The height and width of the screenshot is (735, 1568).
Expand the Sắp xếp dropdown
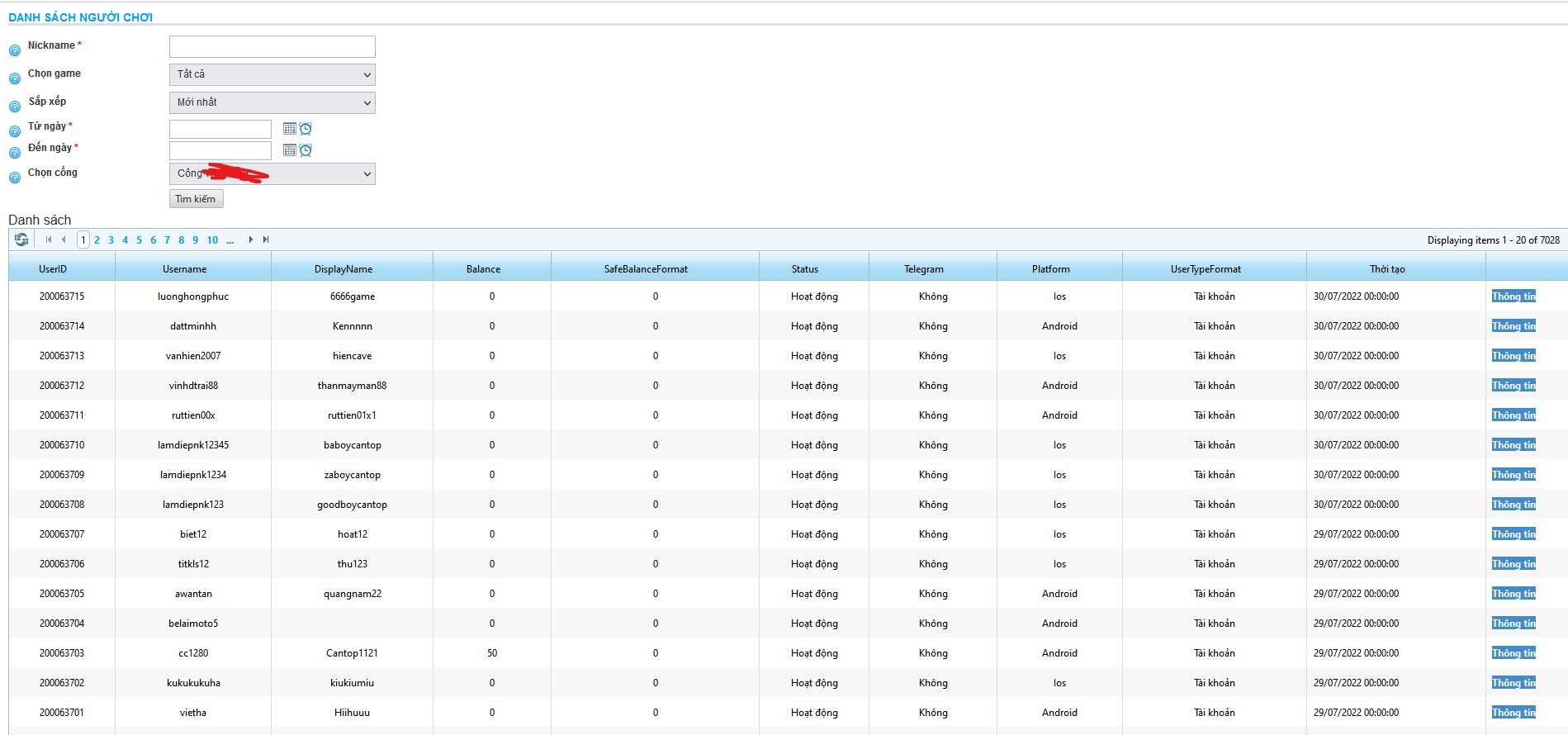click(272, 102)
